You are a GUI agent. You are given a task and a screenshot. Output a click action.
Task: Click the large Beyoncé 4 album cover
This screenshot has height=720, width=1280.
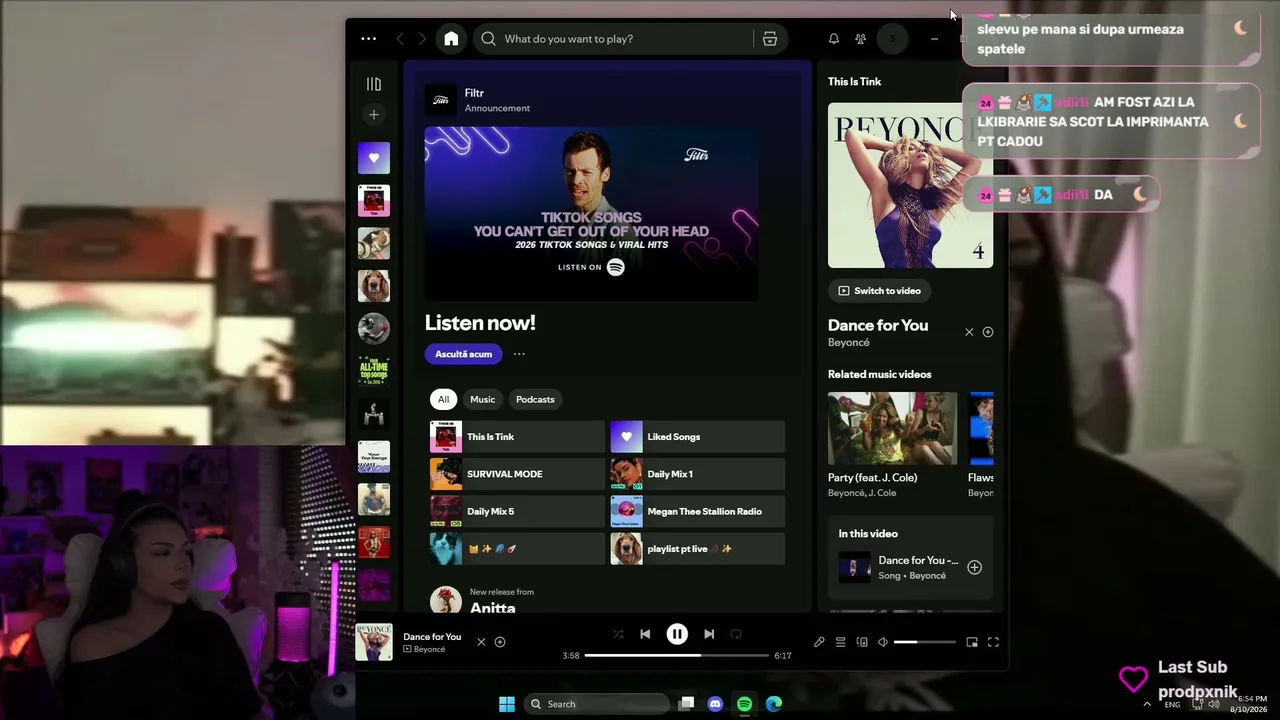(911, 185)
